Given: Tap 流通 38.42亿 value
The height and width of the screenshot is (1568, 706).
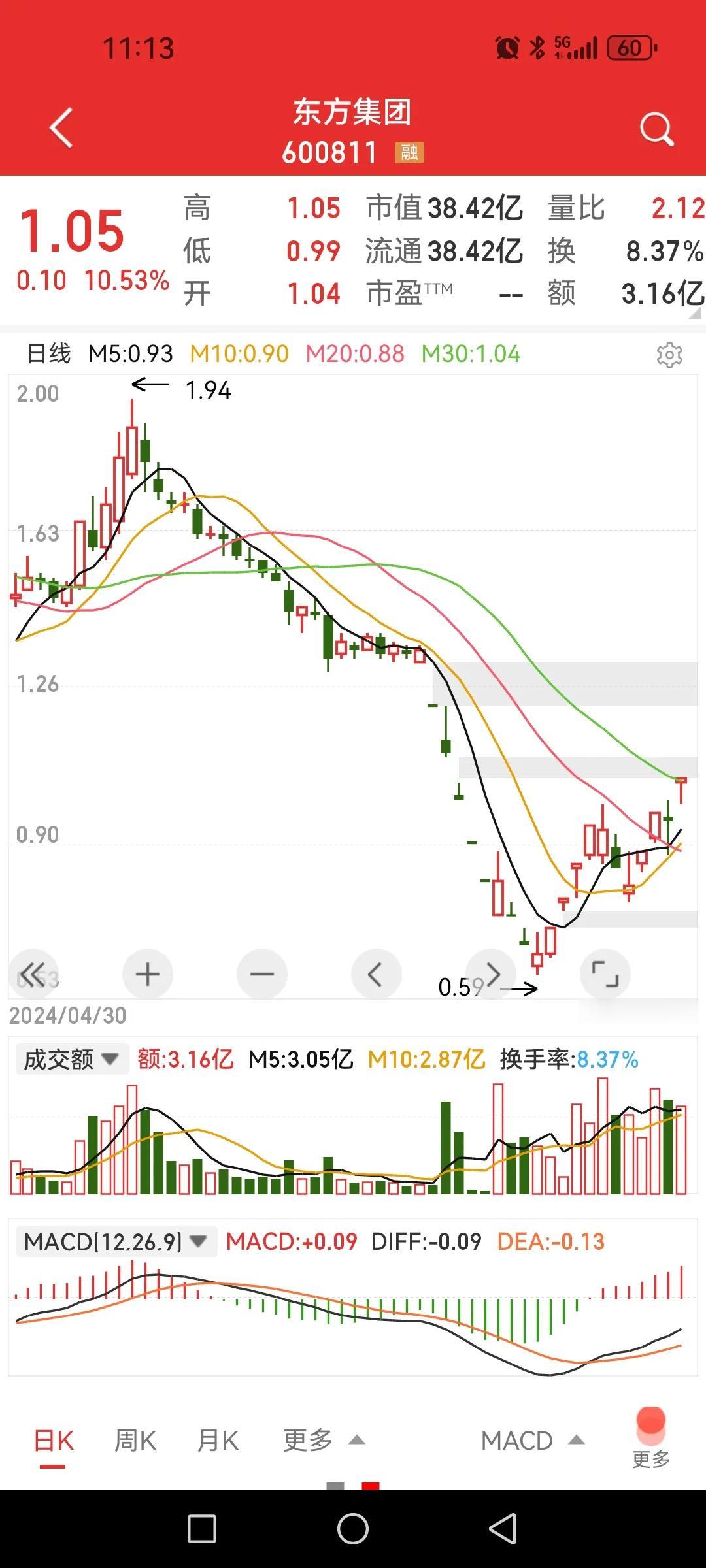Looking at the screenshot, I should click(475, 251).
